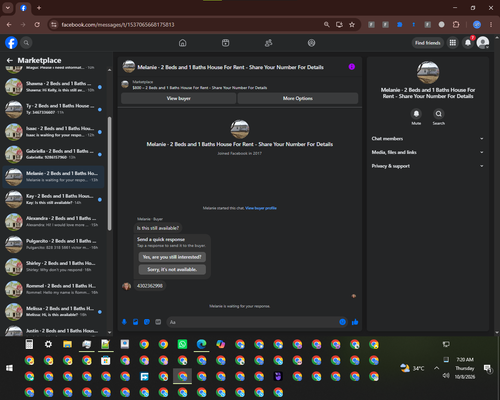Click the browser address bar URL

(x=118, y=25)
